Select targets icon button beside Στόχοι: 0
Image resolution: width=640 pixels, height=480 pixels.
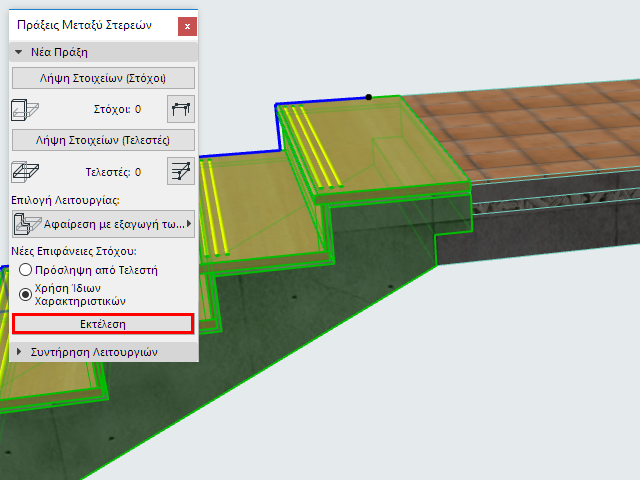coord(181,109)
